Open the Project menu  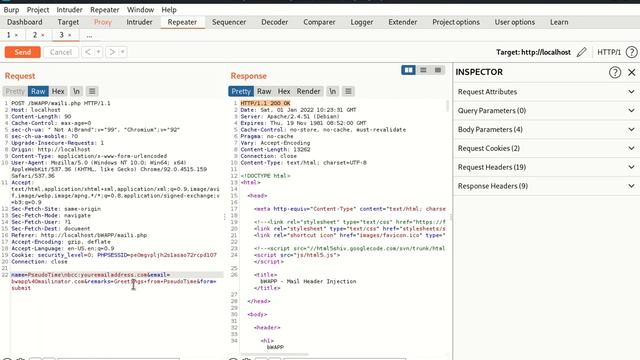[38, 9]
